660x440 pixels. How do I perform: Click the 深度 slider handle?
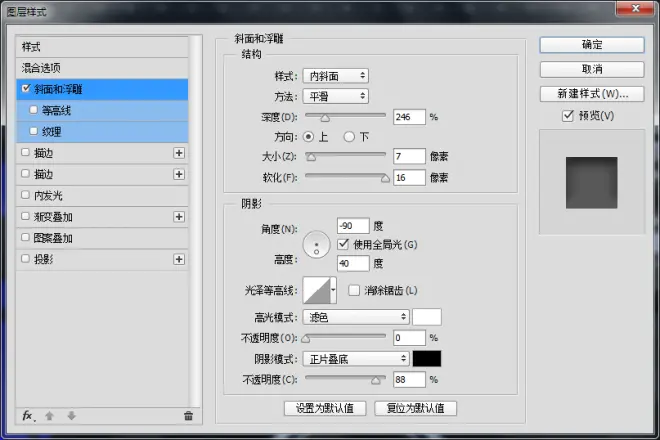click(325, 118)
